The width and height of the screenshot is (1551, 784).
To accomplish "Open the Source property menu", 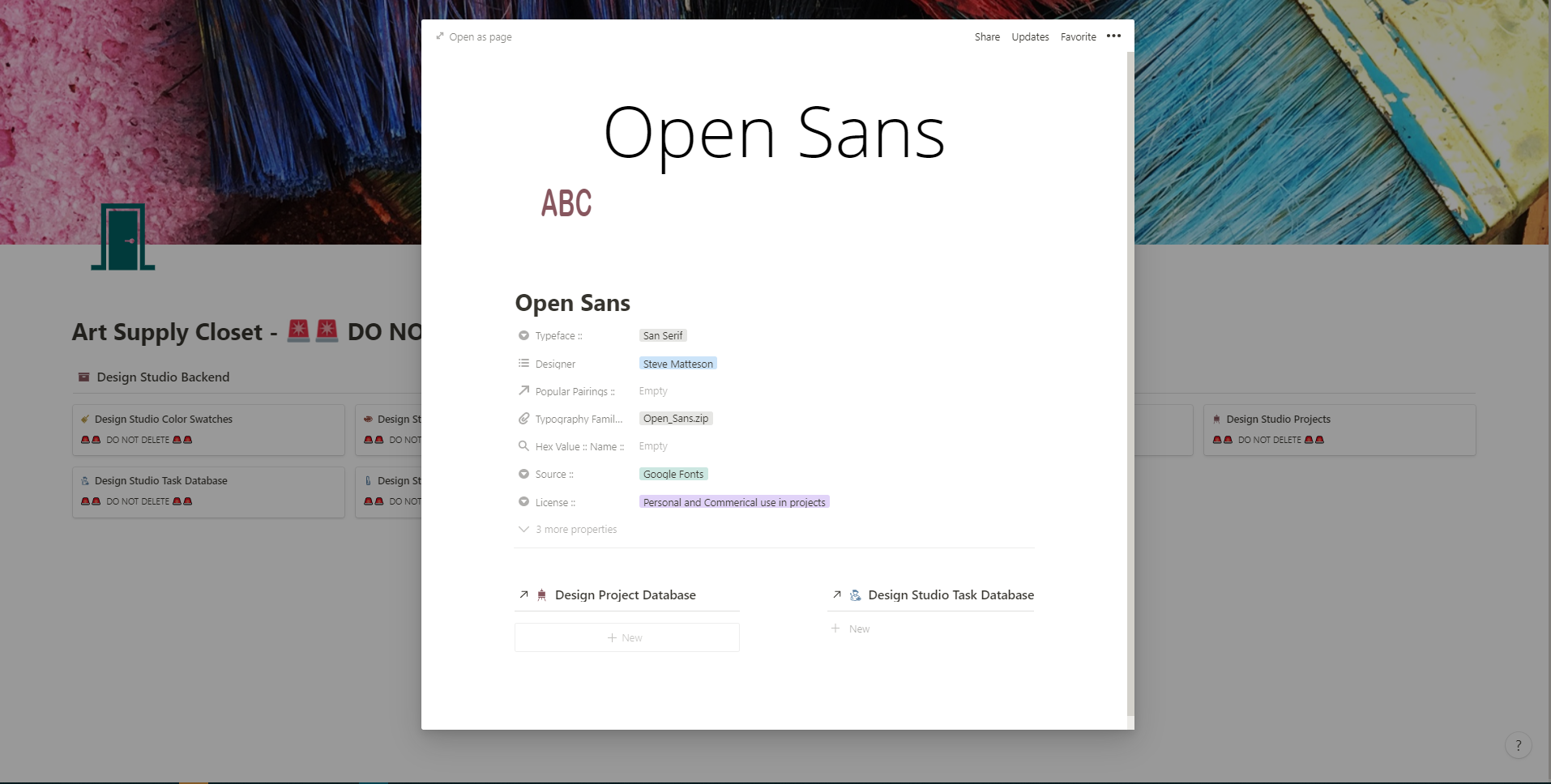I will coord(554,475).
